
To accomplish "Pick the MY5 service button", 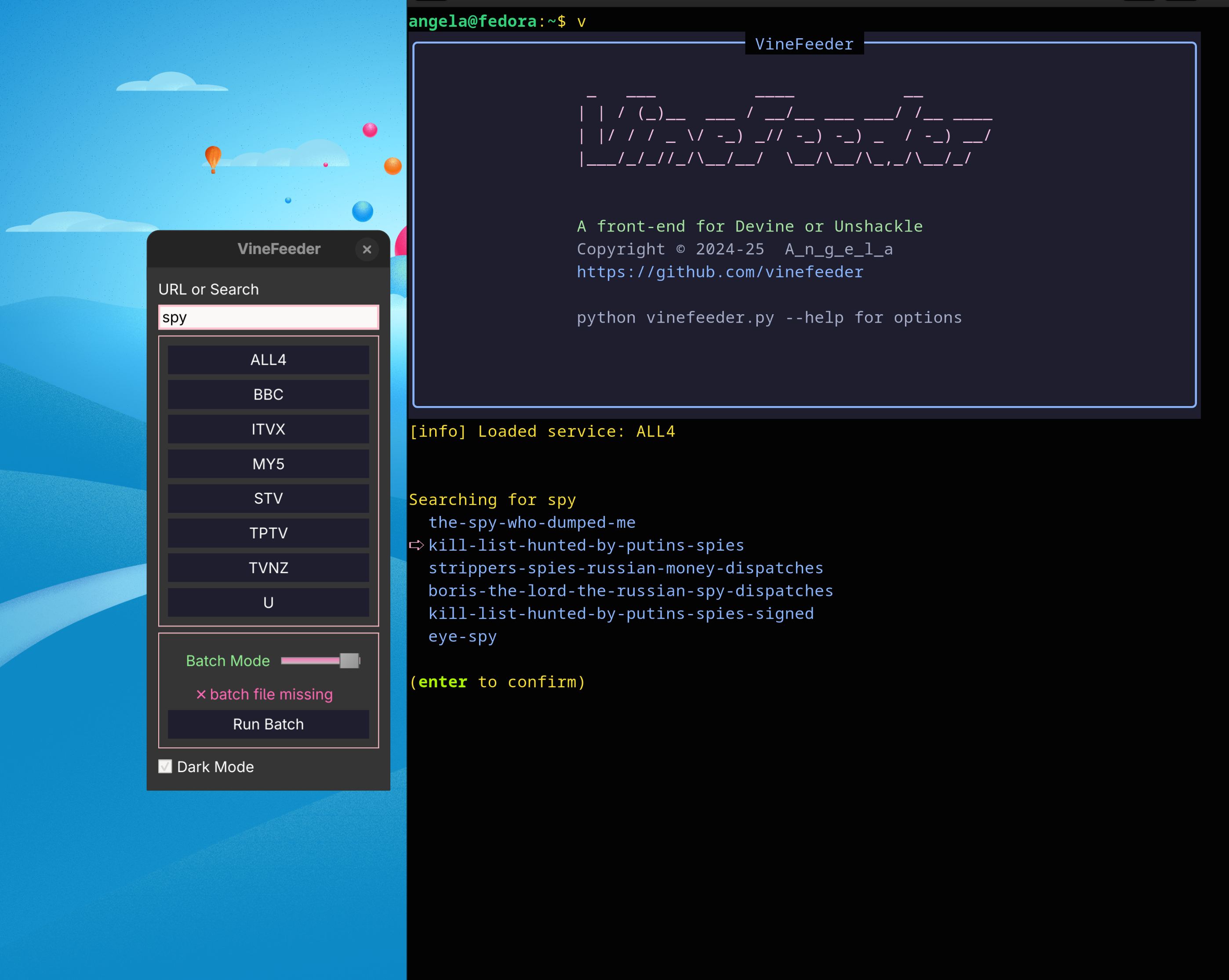I will click(268, 464).
